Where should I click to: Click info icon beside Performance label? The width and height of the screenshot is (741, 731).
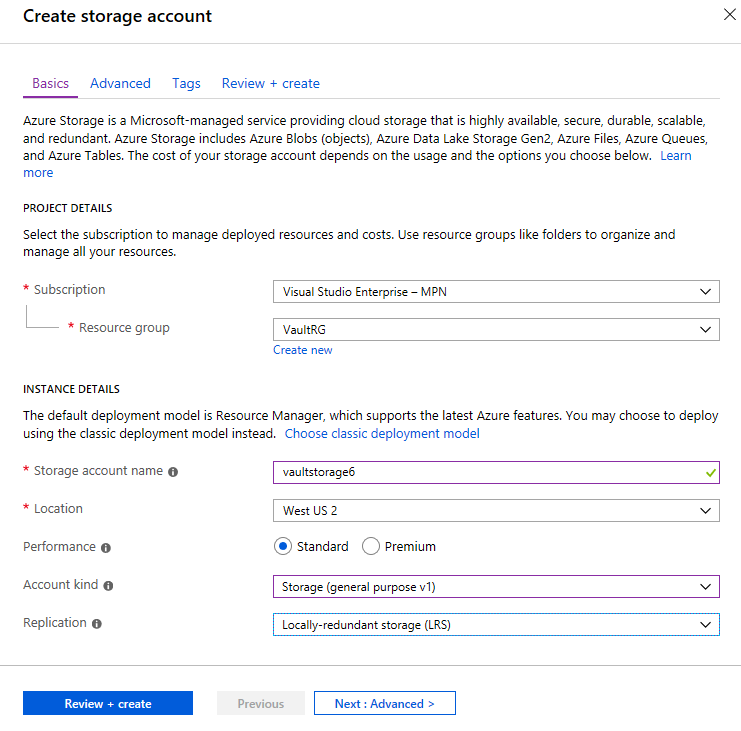click(x=106, y=548)
